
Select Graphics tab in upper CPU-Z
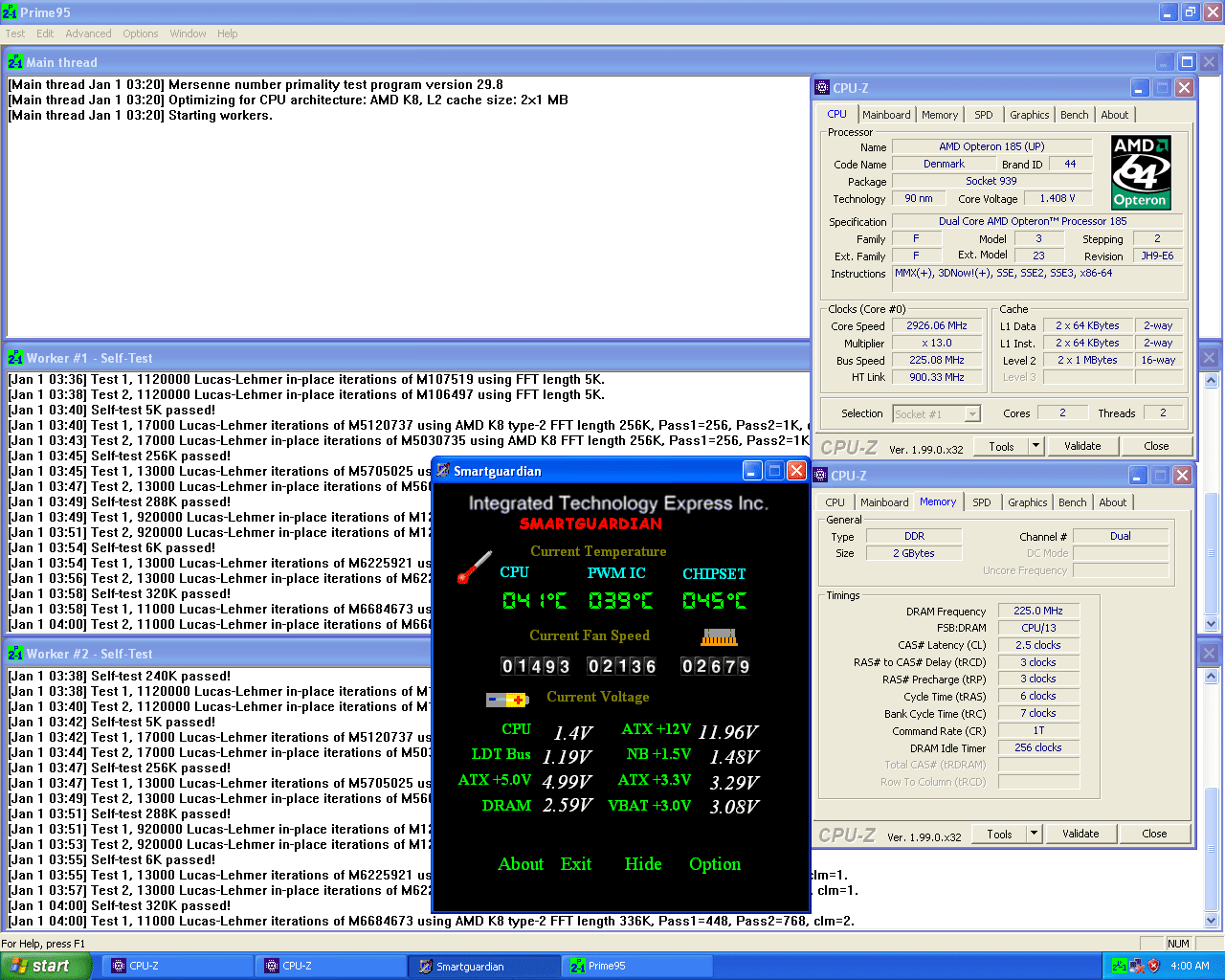click(1029, 115)
